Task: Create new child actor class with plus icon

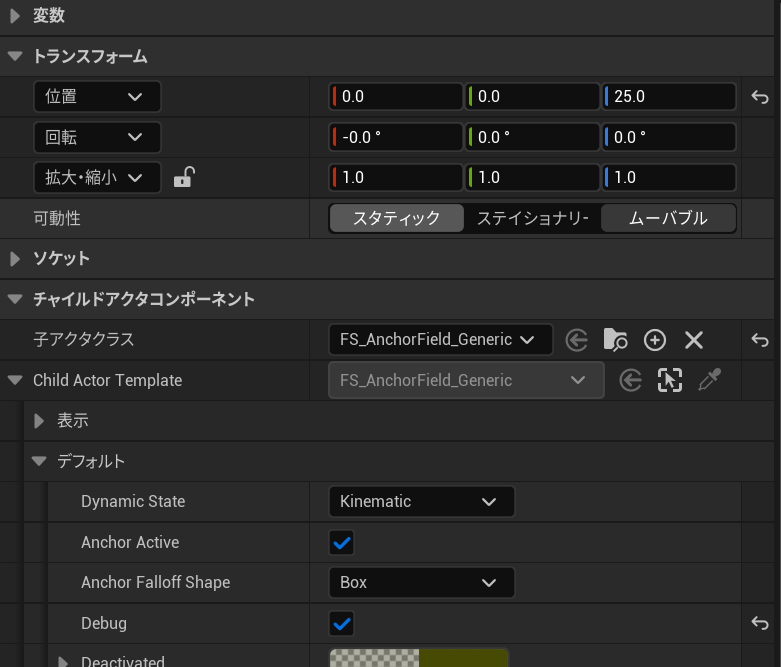Action: point(655,340)
